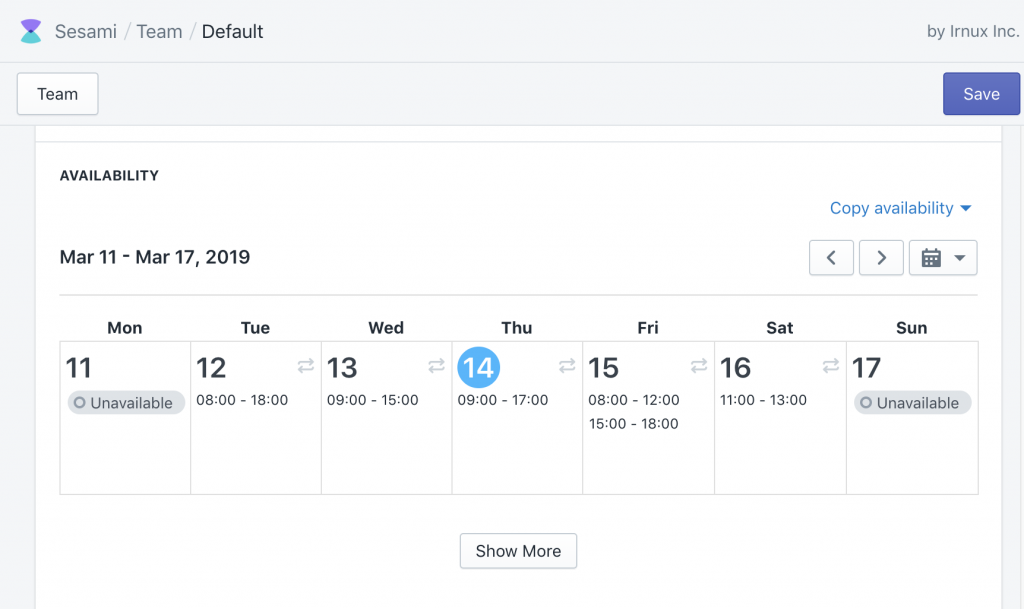Toggle Unavailable badge on Sunday 17

pos(912,403)
